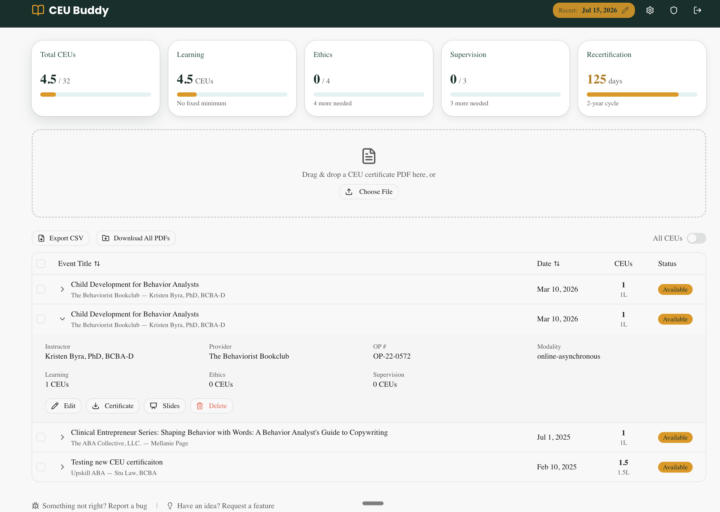Sort by Event Title arrows icon
The height and width of the screenshot is (512, 720).
[x=97, y=264]
